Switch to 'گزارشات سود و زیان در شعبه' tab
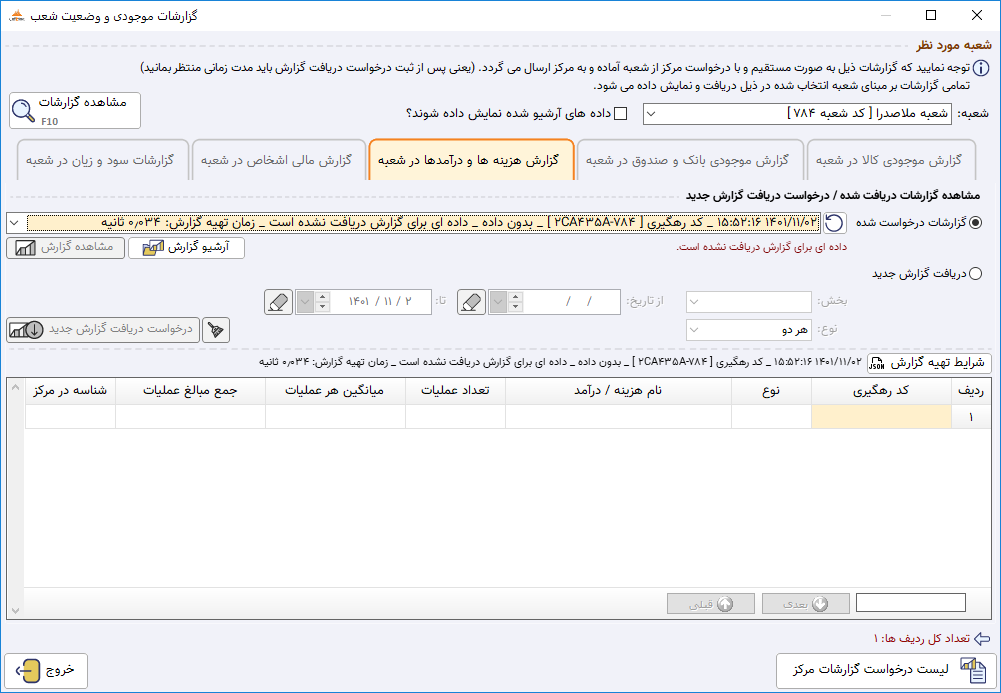This screenshot has width=1001, height=693. pos(102,160)
